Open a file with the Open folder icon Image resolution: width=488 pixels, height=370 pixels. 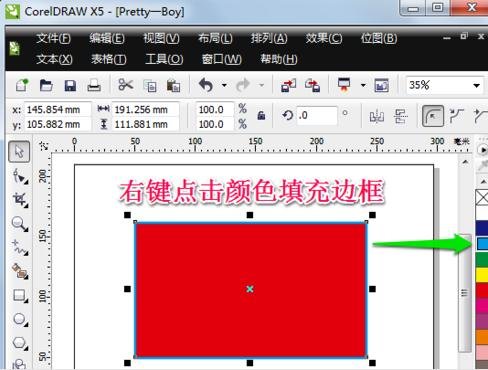(x=46, y=85)
